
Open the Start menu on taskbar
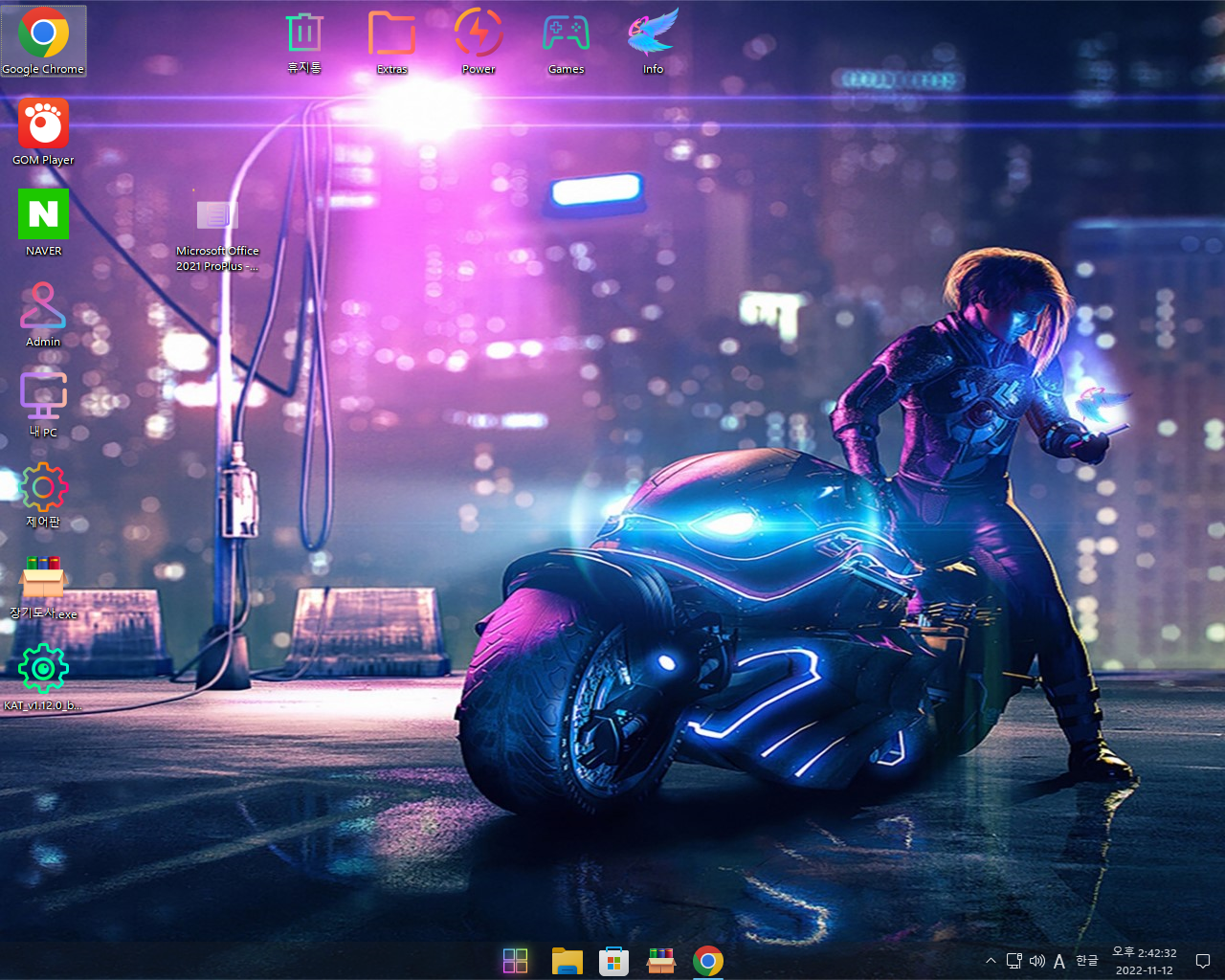515,961
